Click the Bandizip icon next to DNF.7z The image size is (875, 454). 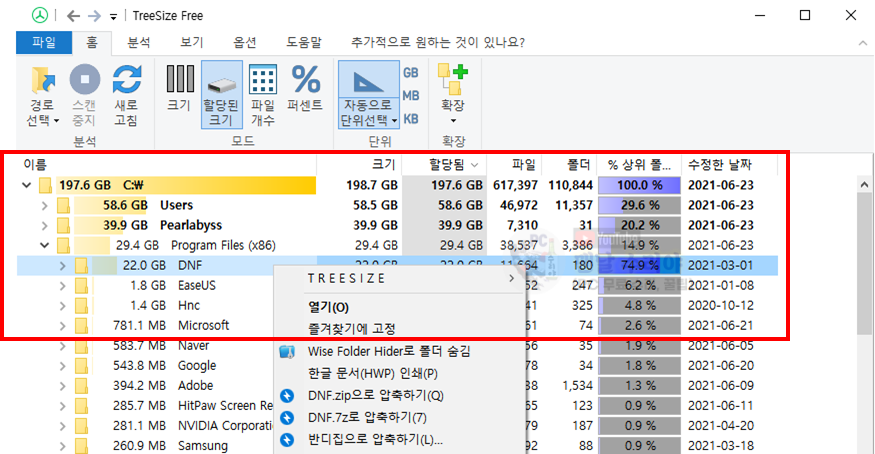click(287, 418)
